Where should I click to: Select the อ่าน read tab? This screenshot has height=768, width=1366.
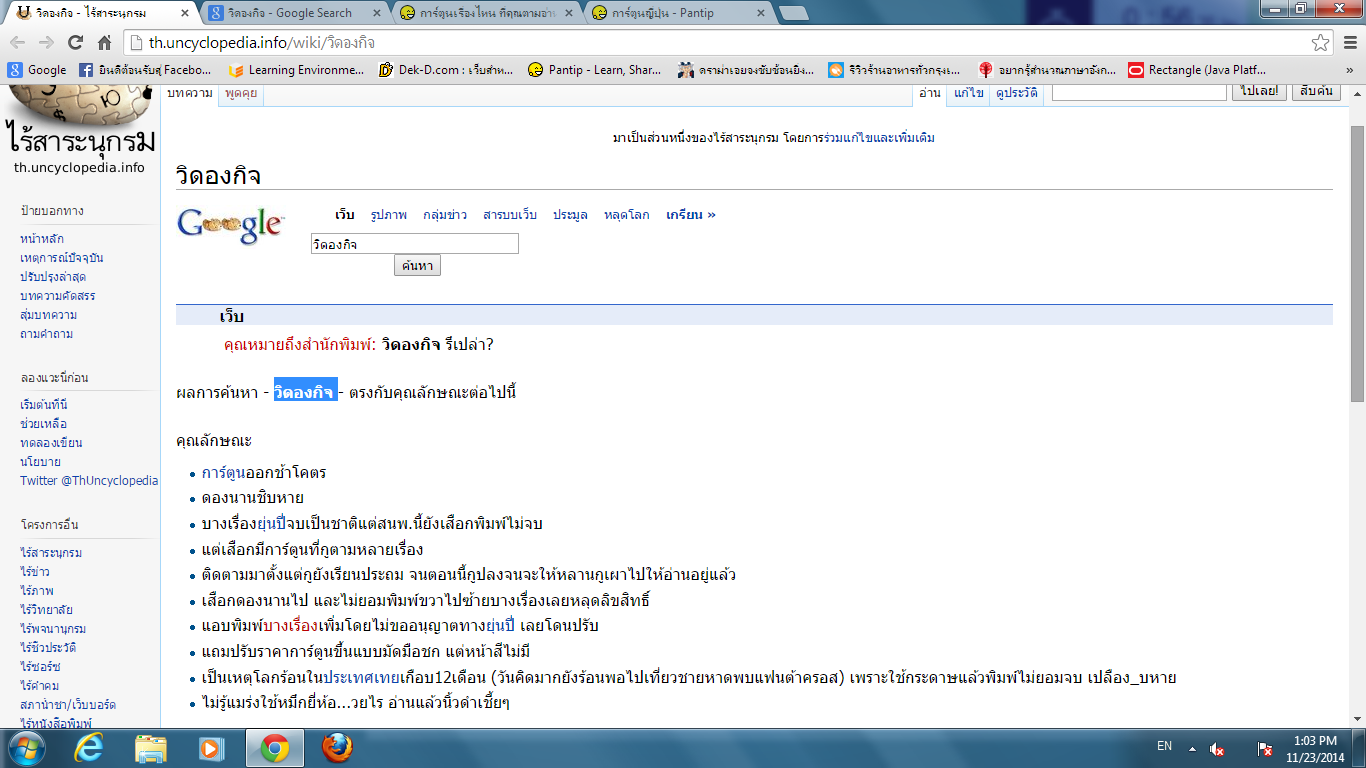[929, 93]
